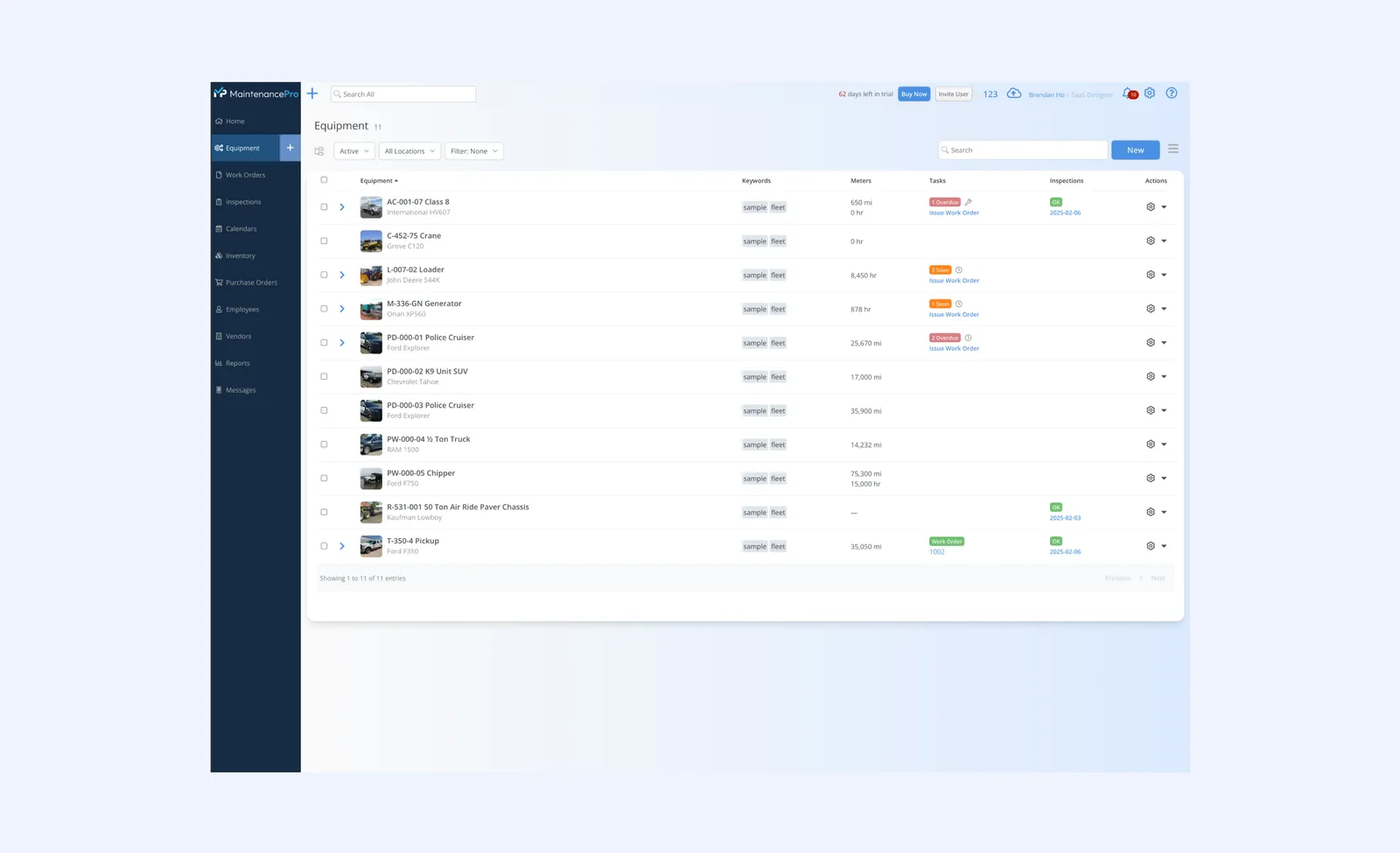This screenshot has height=853, width=1400.
Task: Select checkbox for AC-001-07 Class 8
Action: [x=324, y=207]
